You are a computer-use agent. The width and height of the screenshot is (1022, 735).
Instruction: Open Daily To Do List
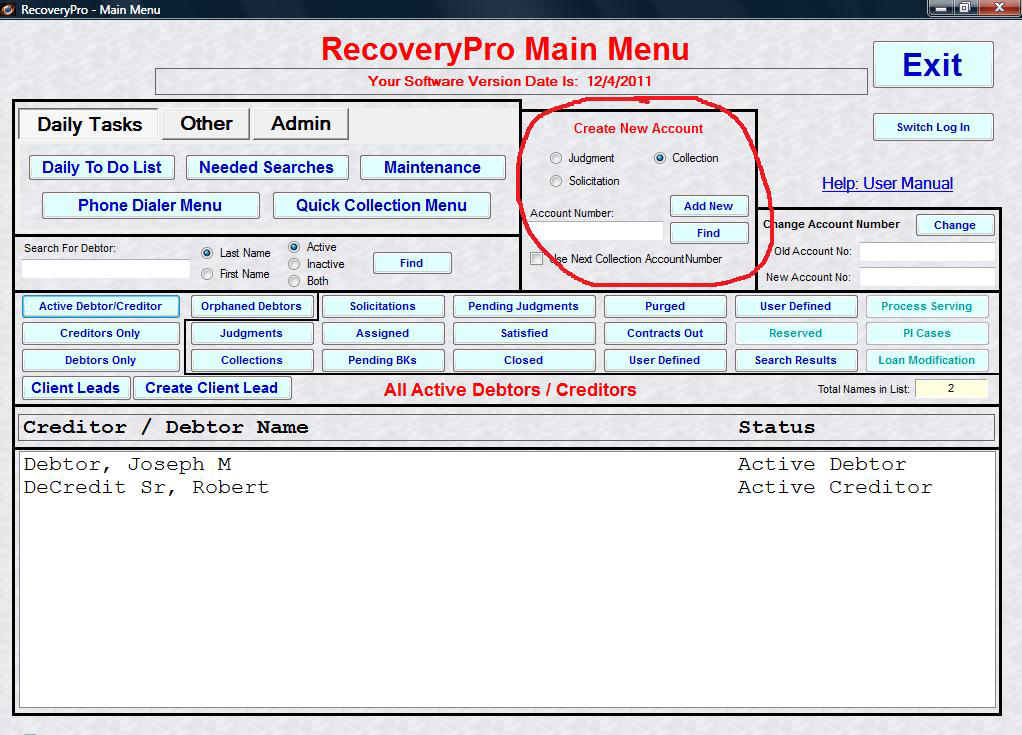[x=102, y=167]
